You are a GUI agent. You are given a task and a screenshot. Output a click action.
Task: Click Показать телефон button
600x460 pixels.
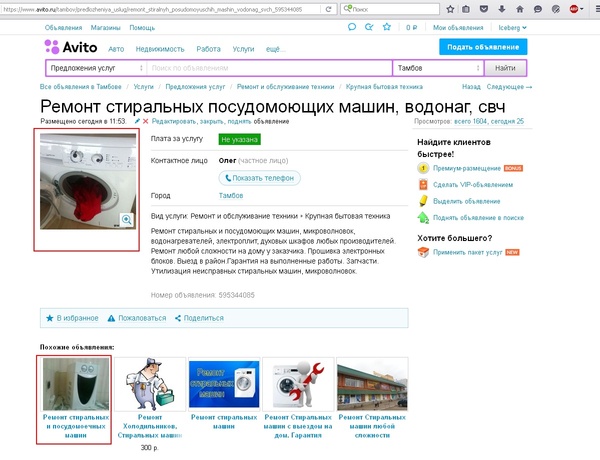pos(259,178)
